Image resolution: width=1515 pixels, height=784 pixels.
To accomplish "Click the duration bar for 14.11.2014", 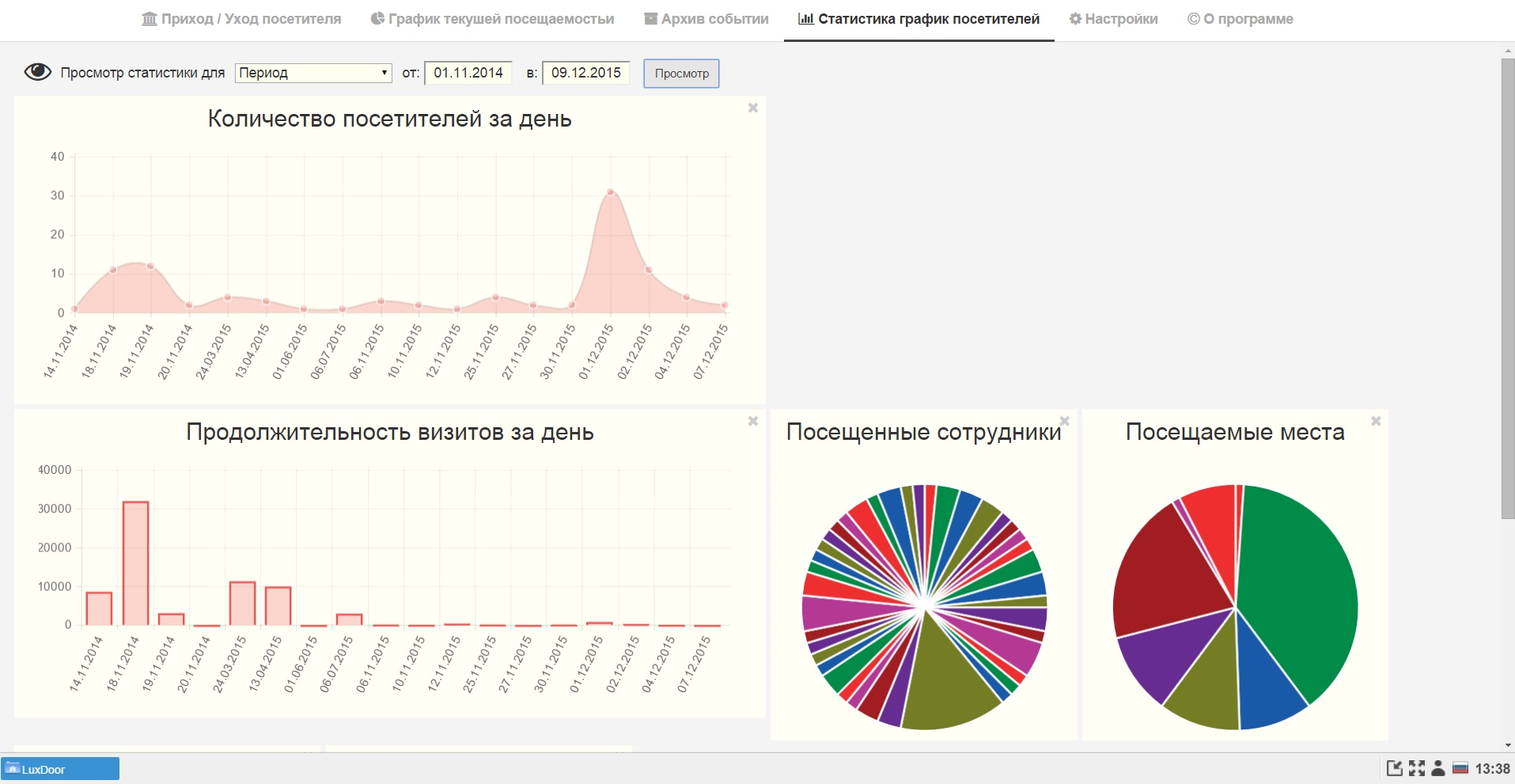I will pyautogui.click(x=99, y=608).
